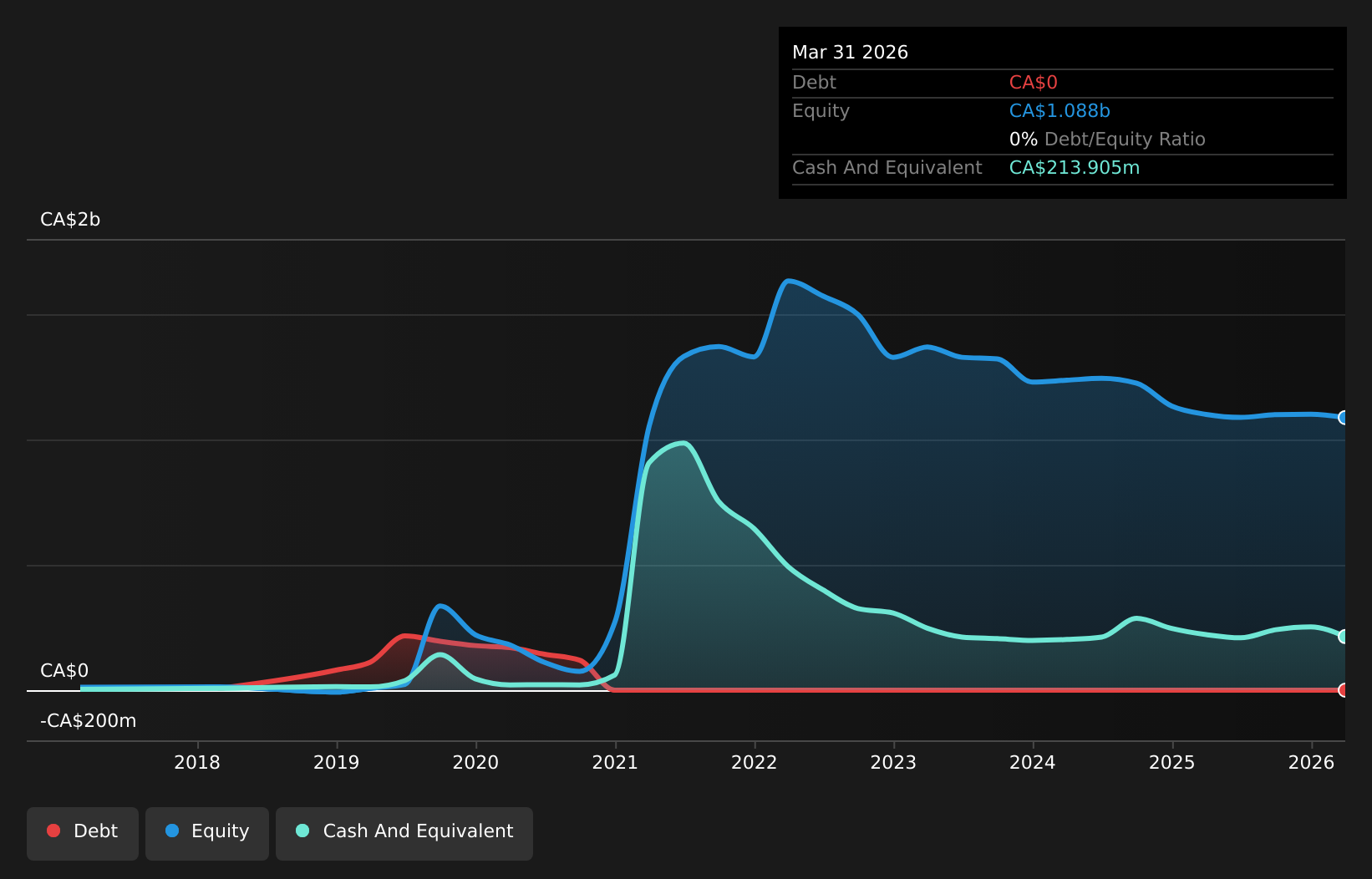Viewport: 1372px width, 879px height.
Task: Click the teal Cash And Equivalent legend dot
Action: coord(302,831)
